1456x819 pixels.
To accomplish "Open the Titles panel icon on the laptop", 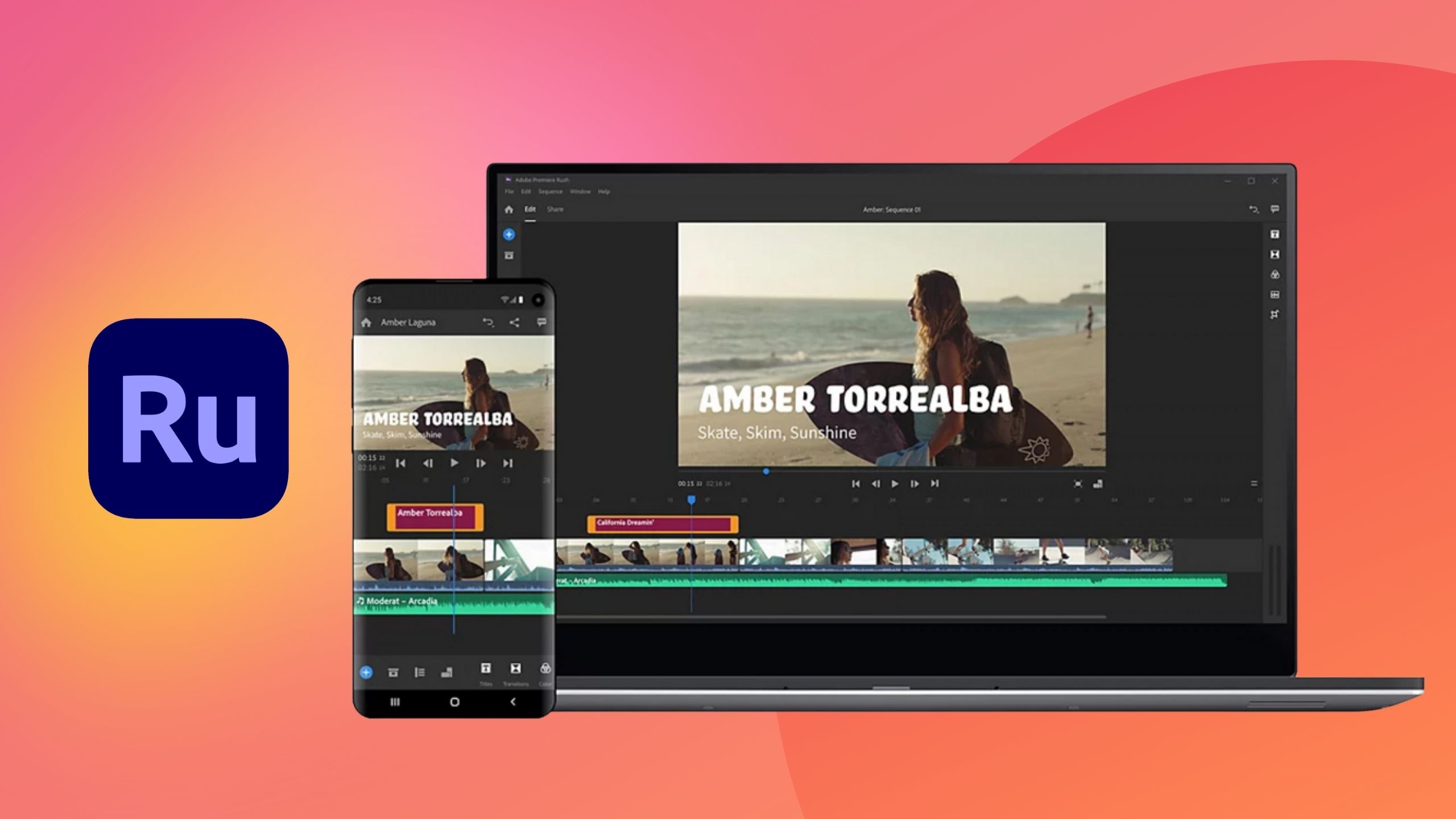I will coord(1275,234).
